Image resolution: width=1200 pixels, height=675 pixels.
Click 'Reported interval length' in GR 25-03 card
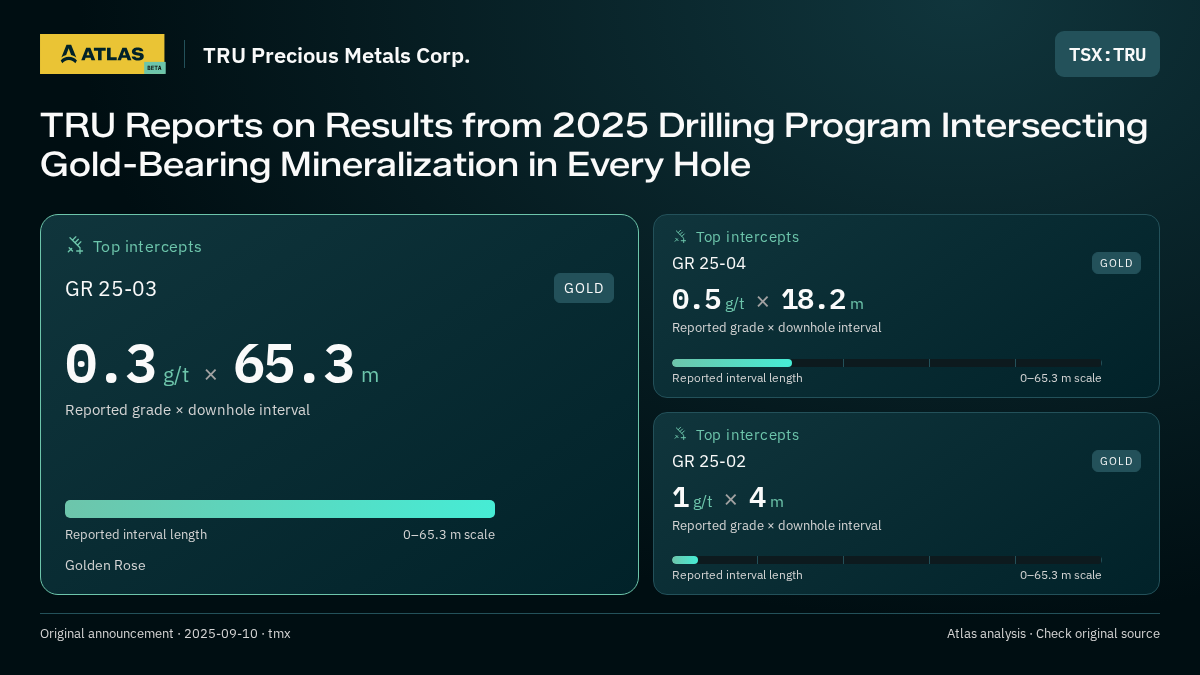tap(136, 535)
